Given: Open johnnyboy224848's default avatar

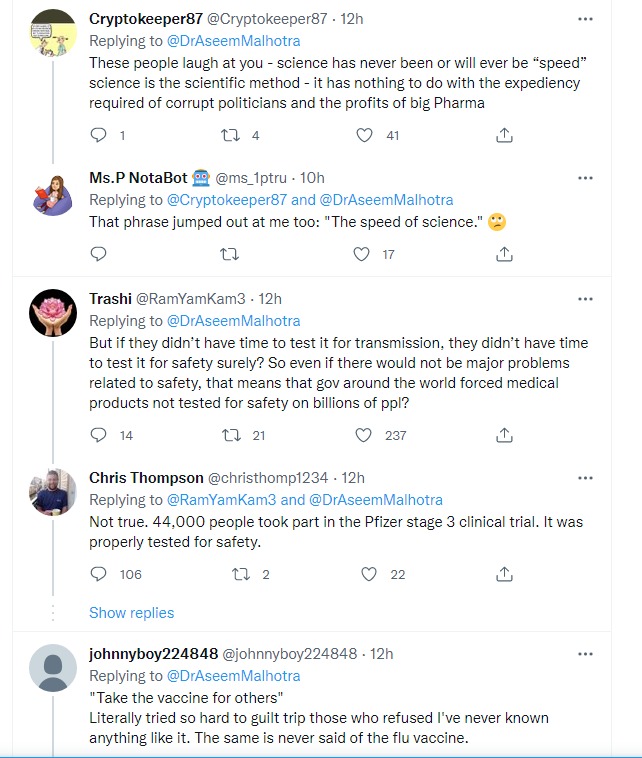Looking at the screenshot, I should pyautogui.click(x=53, y=667).
